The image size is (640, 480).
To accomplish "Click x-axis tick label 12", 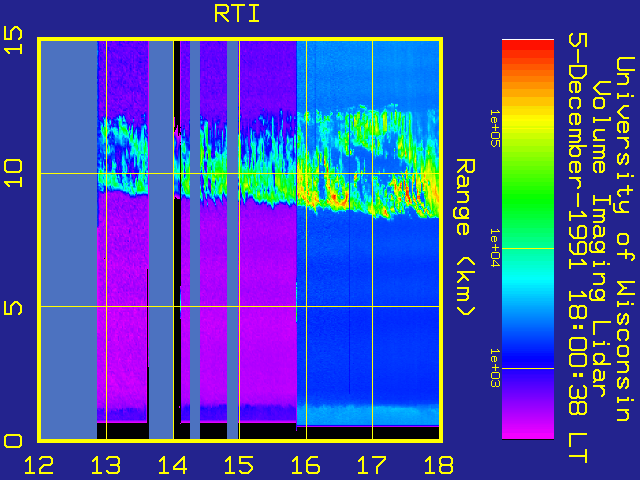I will click(x=39, y=465).
